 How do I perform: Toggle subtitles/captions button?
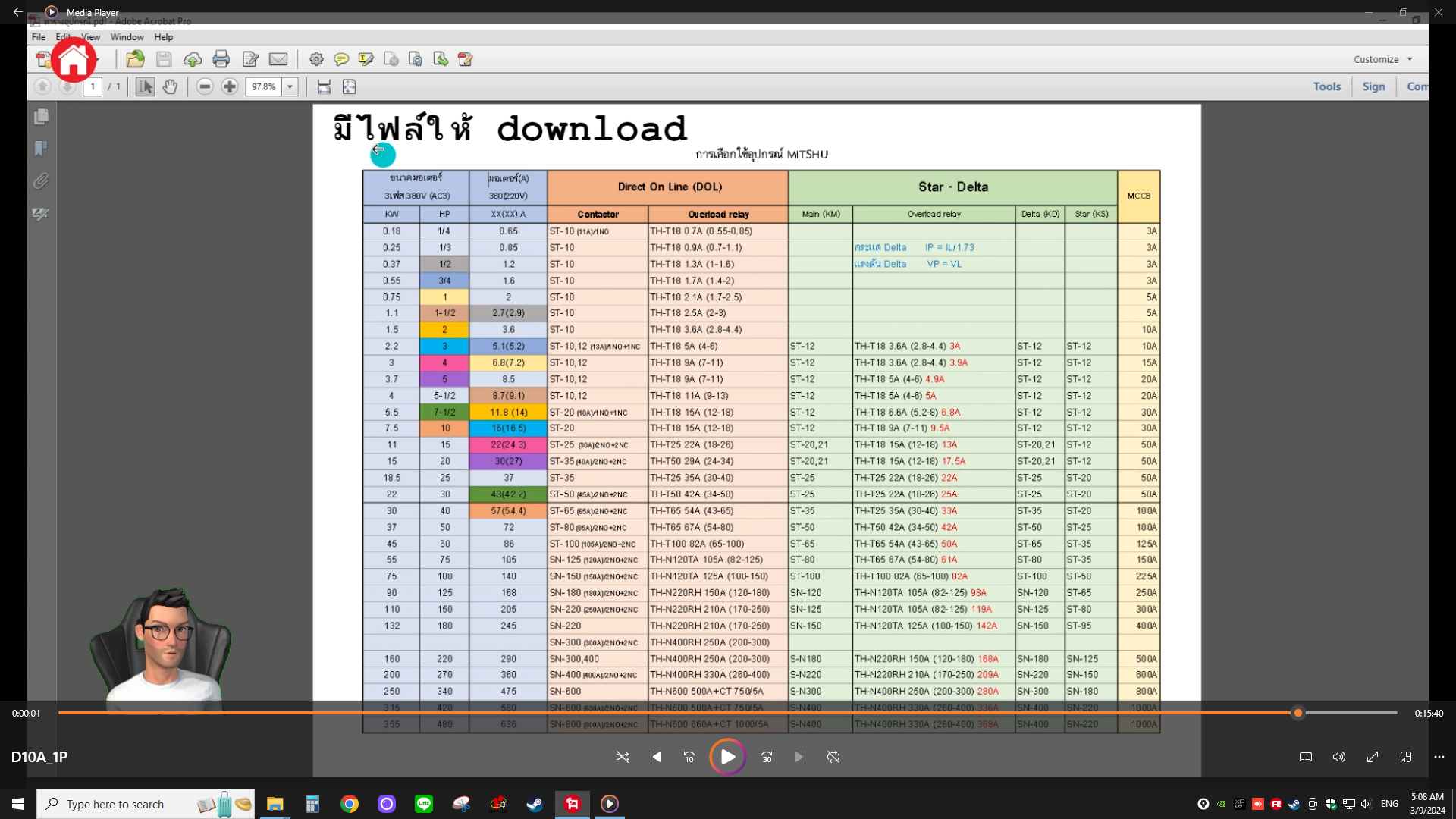(x=1306, y=757)
